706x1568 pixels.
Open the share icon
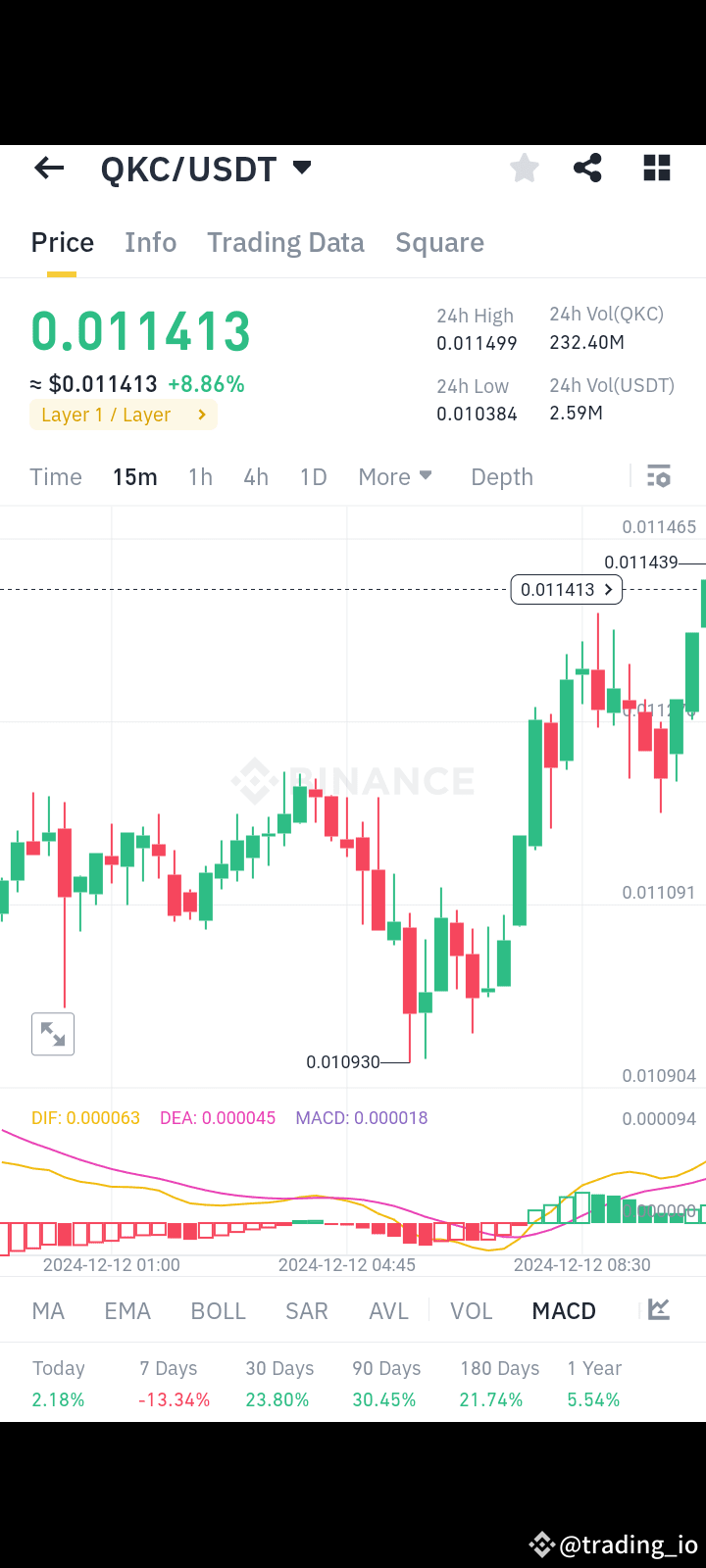tap(587, 168)
